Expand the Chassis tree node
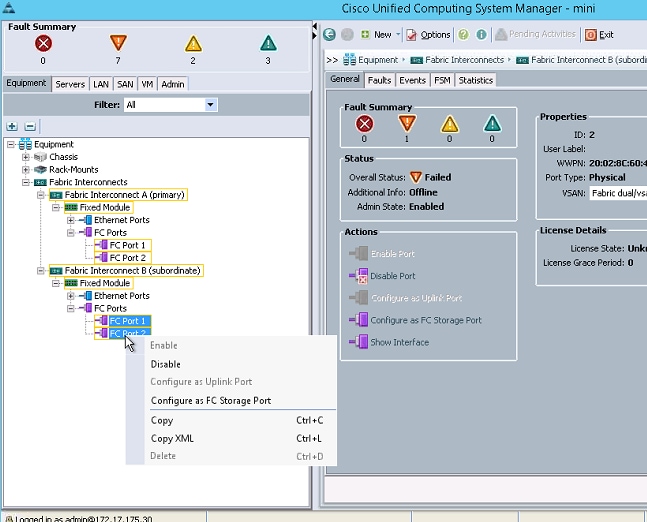The width and height of the screenshot is (647, 522). pos(26,157)
